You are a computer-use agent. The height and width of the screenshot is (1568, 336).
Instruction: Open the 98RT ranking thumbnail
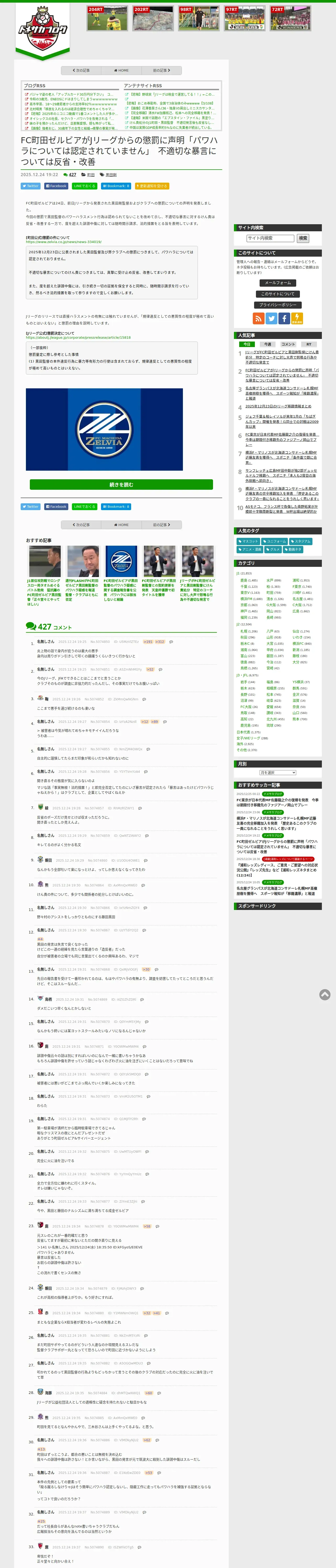(x=199, y=18)
